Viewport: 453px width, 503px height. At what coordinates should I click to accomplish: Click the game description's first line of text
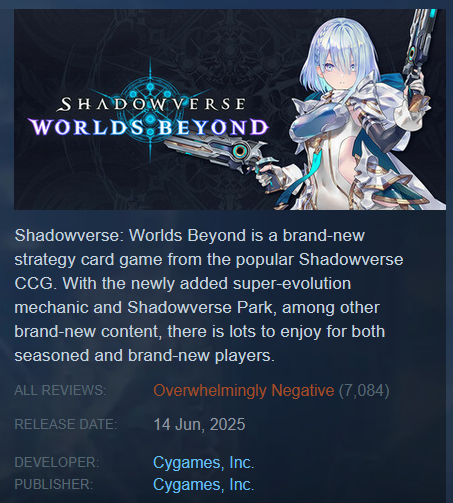click(x=189, y=236)
